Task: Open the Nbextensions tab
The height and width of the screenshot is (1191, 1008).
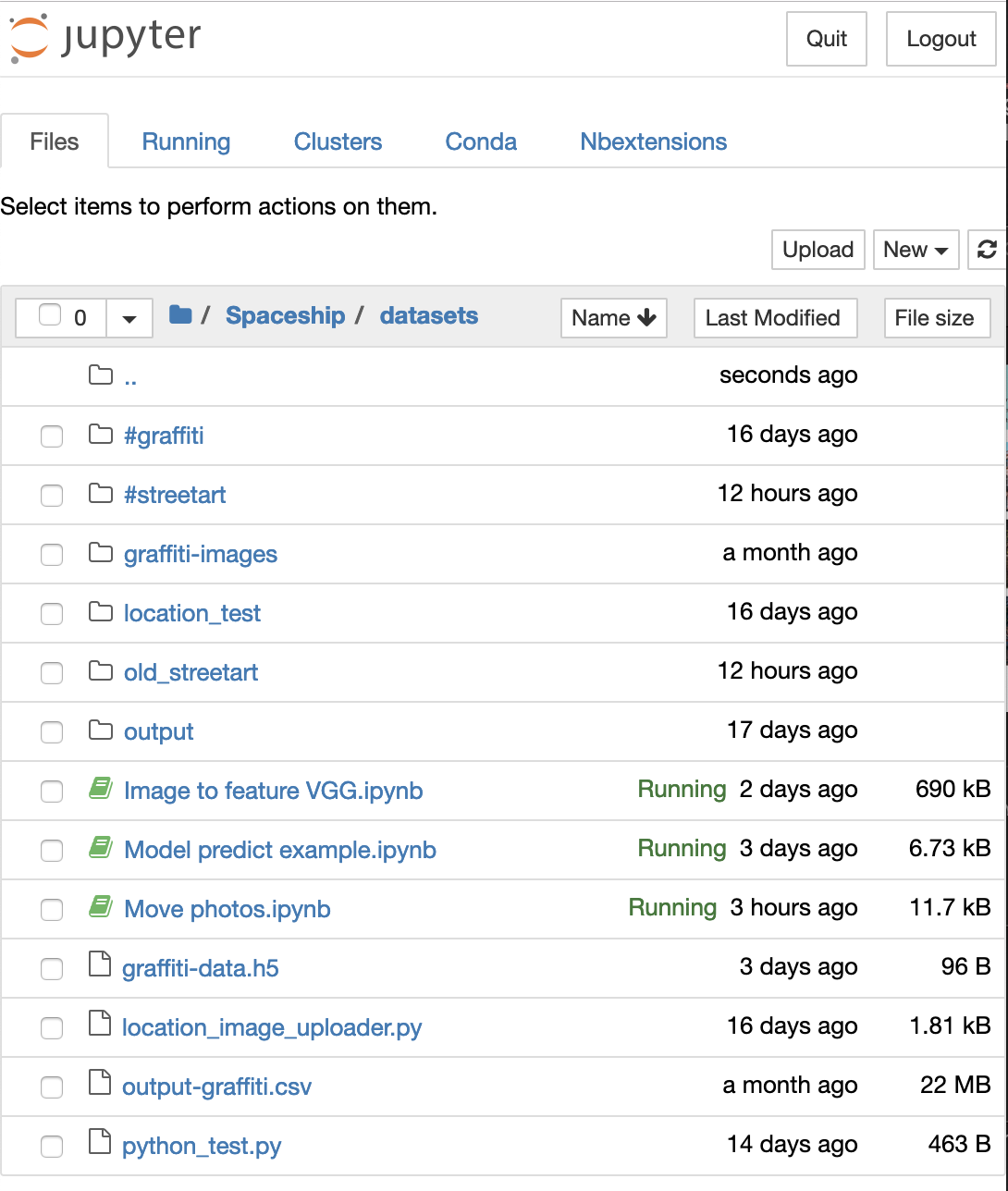Action: [x=653, y=141]
